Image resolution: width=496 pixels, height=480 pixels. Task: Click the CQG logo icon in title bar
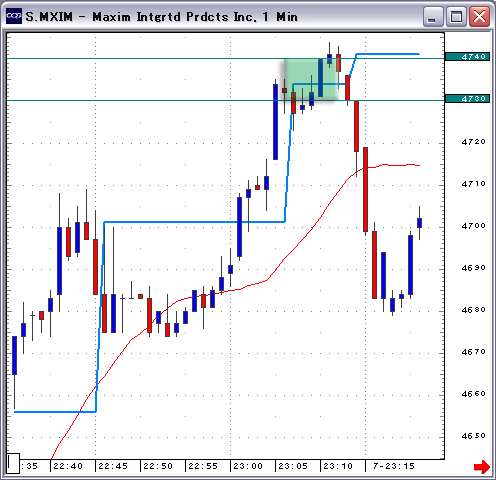tap(14, 16)
